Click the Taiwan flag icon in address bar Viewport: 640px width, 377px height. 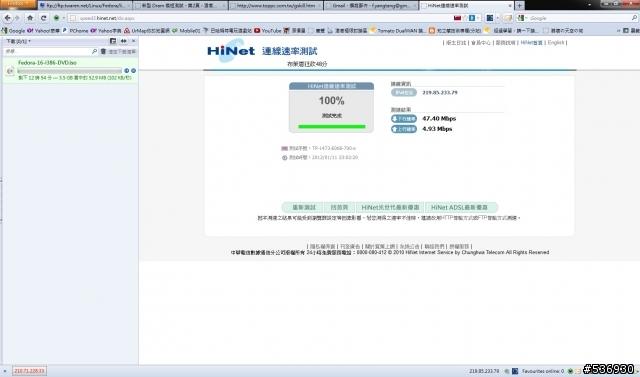pos(457,18)
